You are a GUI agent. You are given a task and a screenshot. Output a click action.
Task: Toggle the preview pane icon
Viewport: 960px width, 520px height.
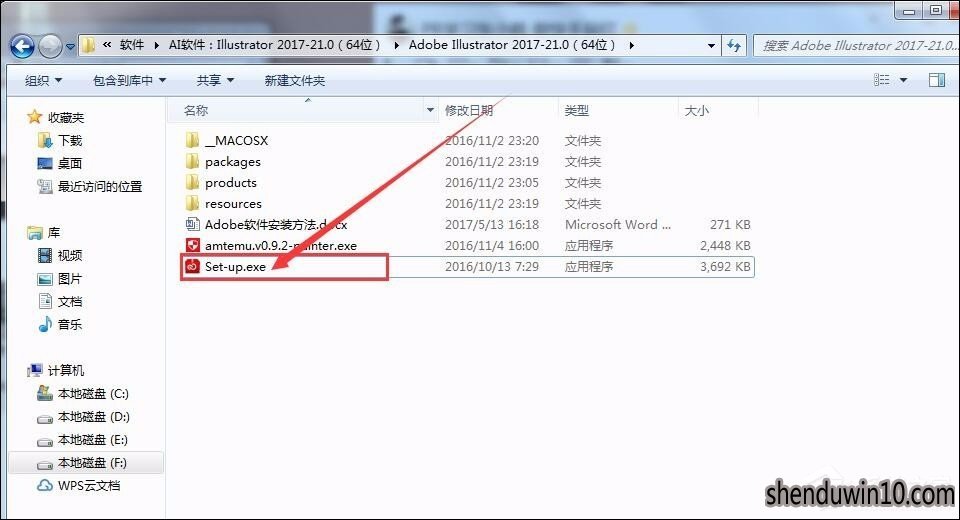pos(937,80)
